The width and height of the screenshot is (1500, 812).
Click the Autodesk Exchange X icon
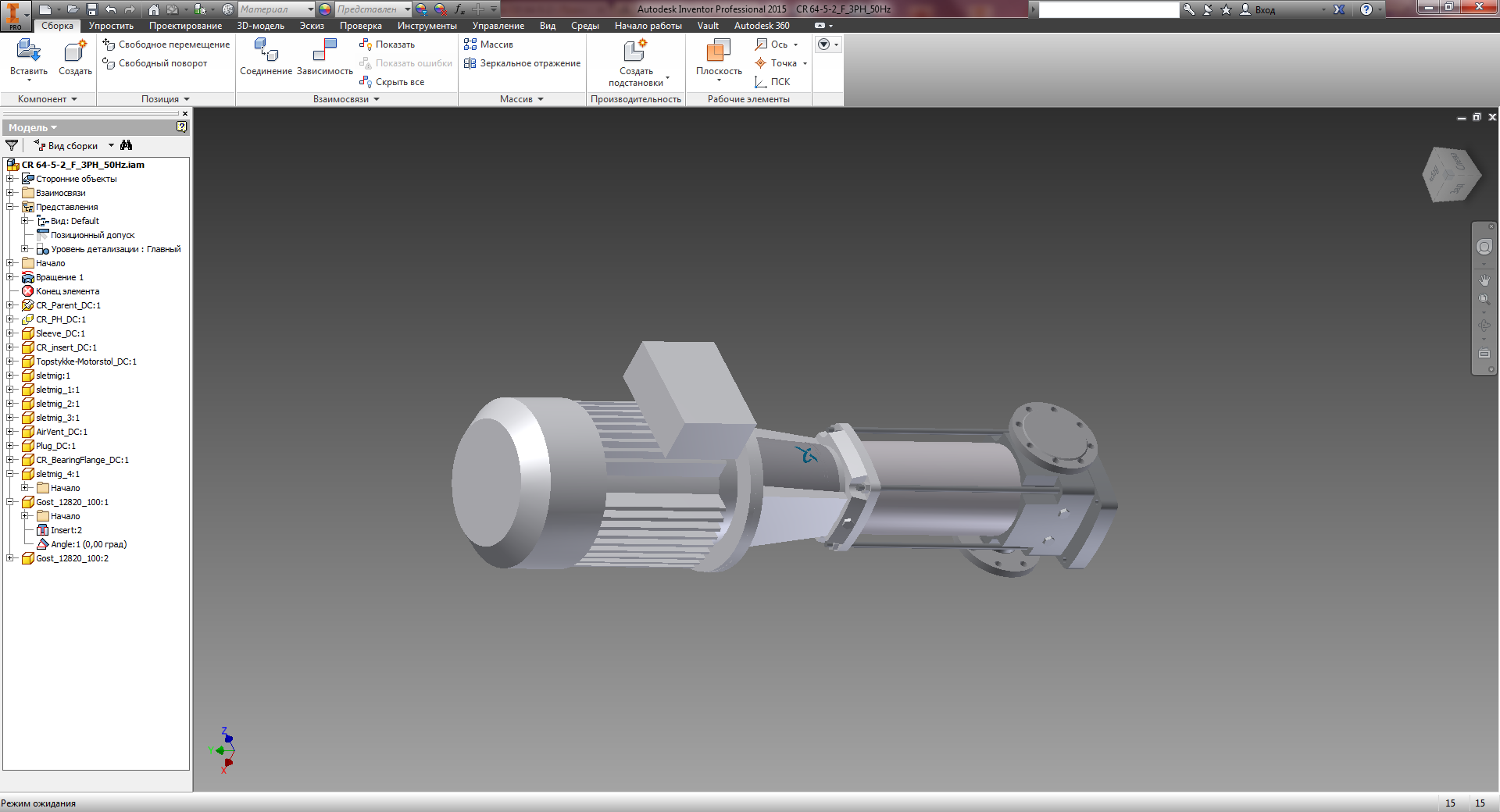(1339, 9)
